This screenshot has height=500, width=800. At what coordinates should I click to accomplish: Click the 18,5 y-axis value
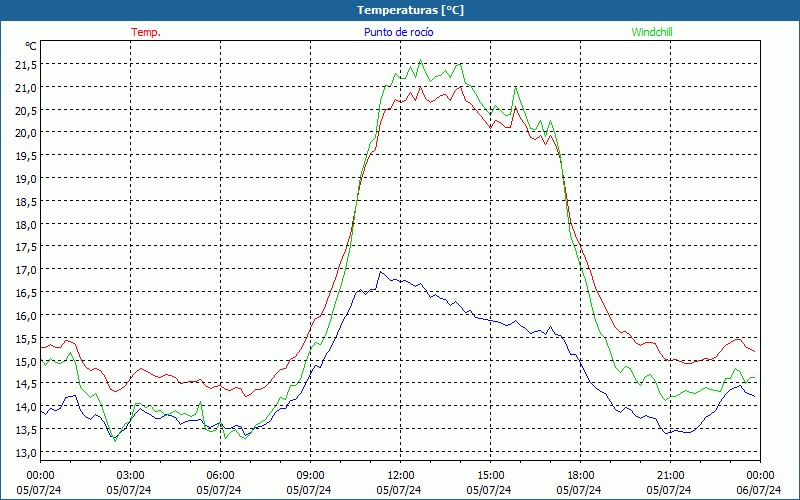coord(26,202)
